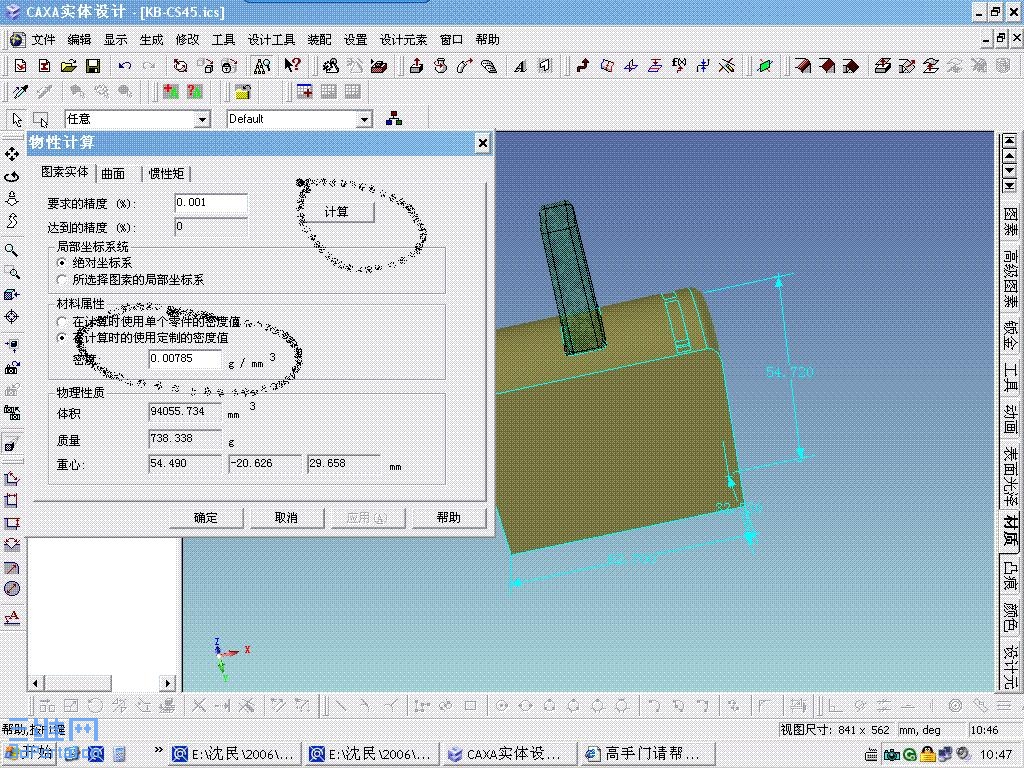The width and height of the screenshot is (1024, 768).
Task: Choose 使用单个零件的密度值 radio option
Action: tap(61, 321)
